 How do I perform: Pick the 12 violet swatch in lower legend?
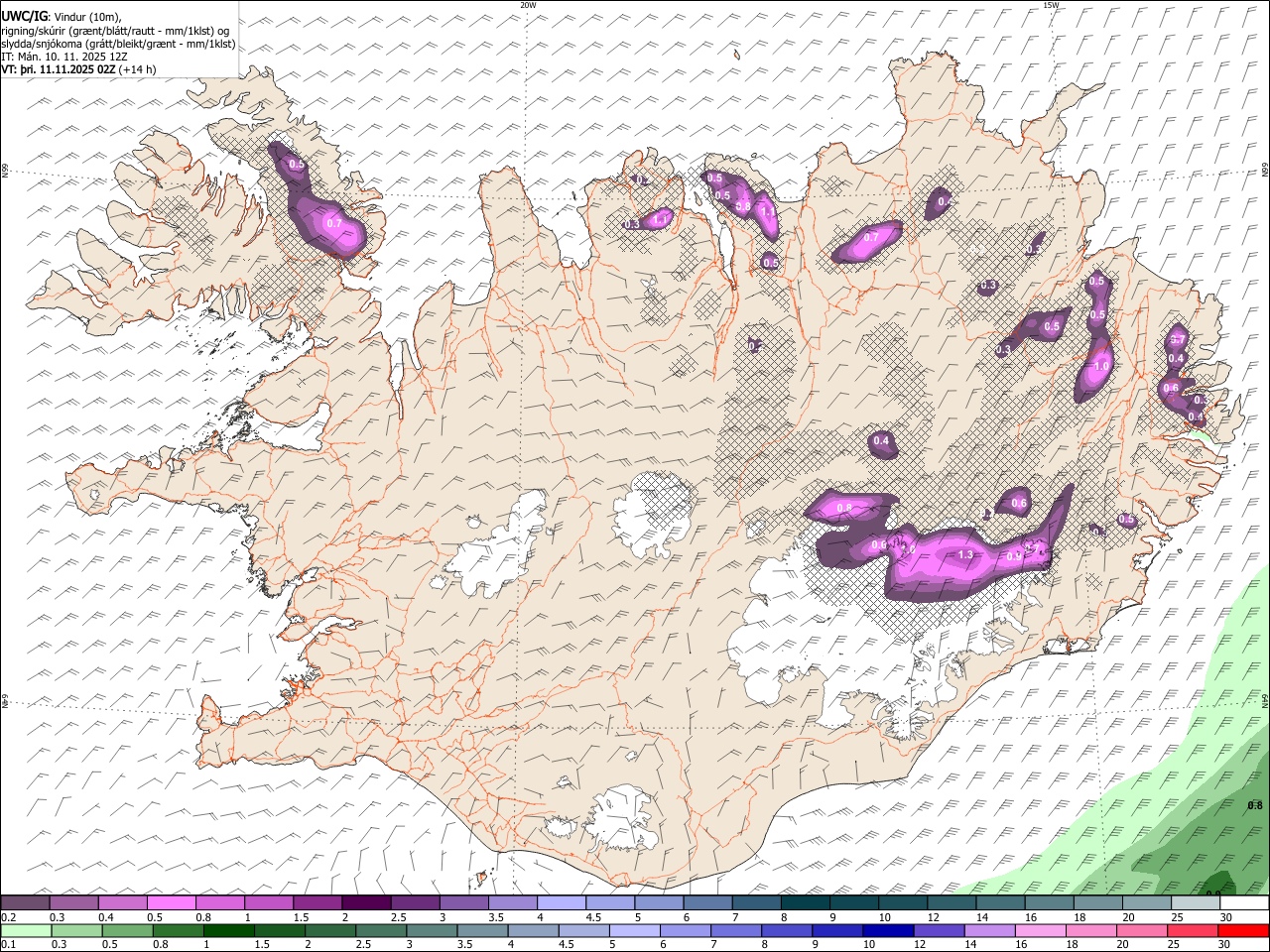939,931
